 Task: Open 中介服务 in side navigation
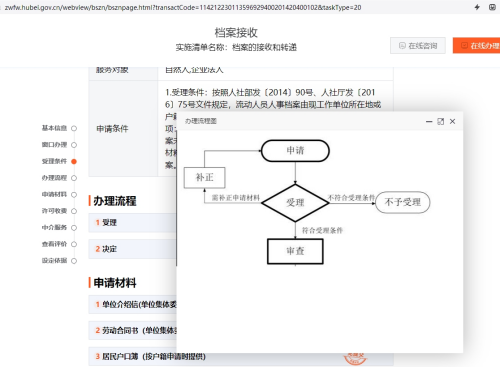(x=59, y=228)
